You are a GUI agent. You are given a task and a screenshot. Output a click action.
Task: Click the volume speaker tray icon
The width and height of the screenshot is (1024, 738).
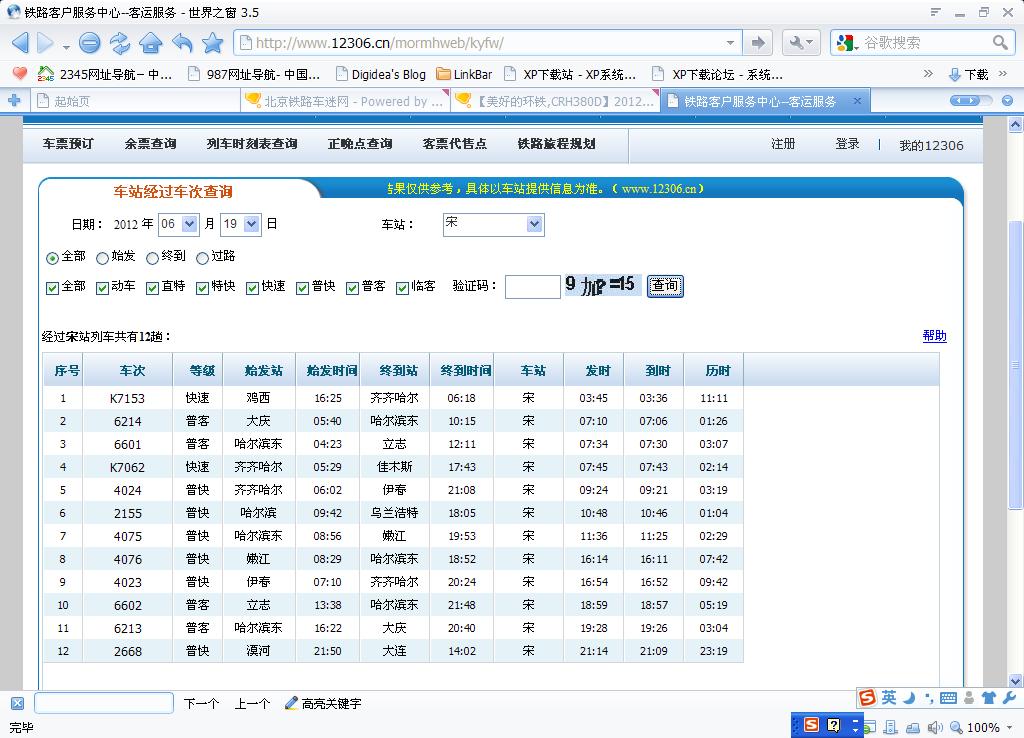[935, 728]
